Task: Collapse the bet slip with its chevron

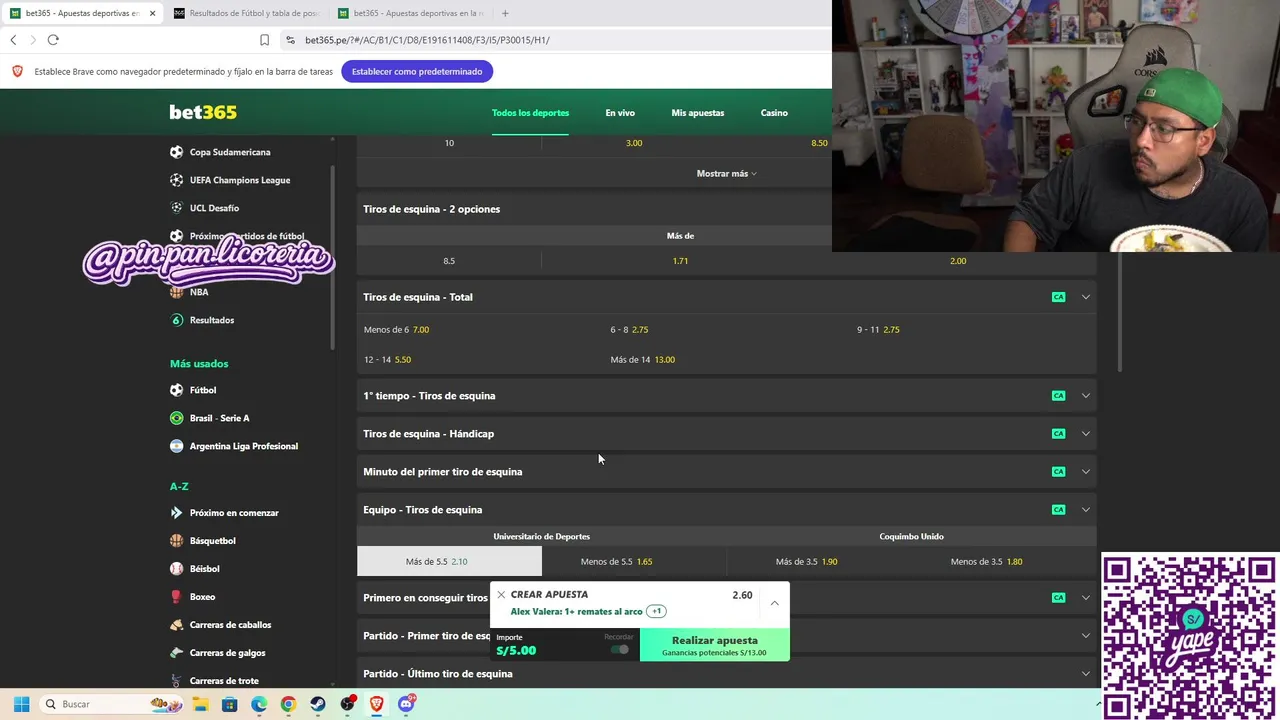Action: click(774, 603)
